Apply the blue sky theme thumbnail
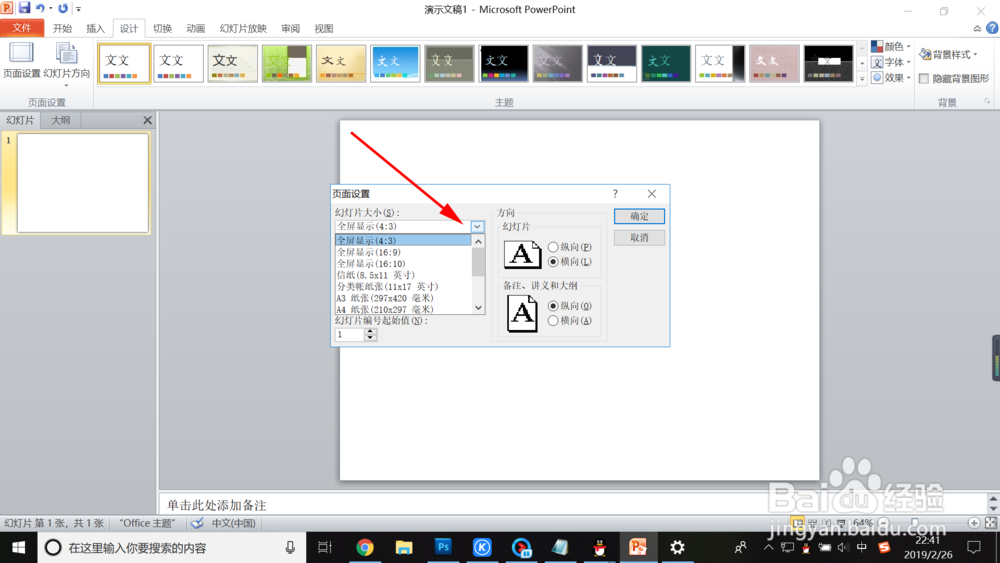This screenshot has width=1000, height=563. [395, 63]
